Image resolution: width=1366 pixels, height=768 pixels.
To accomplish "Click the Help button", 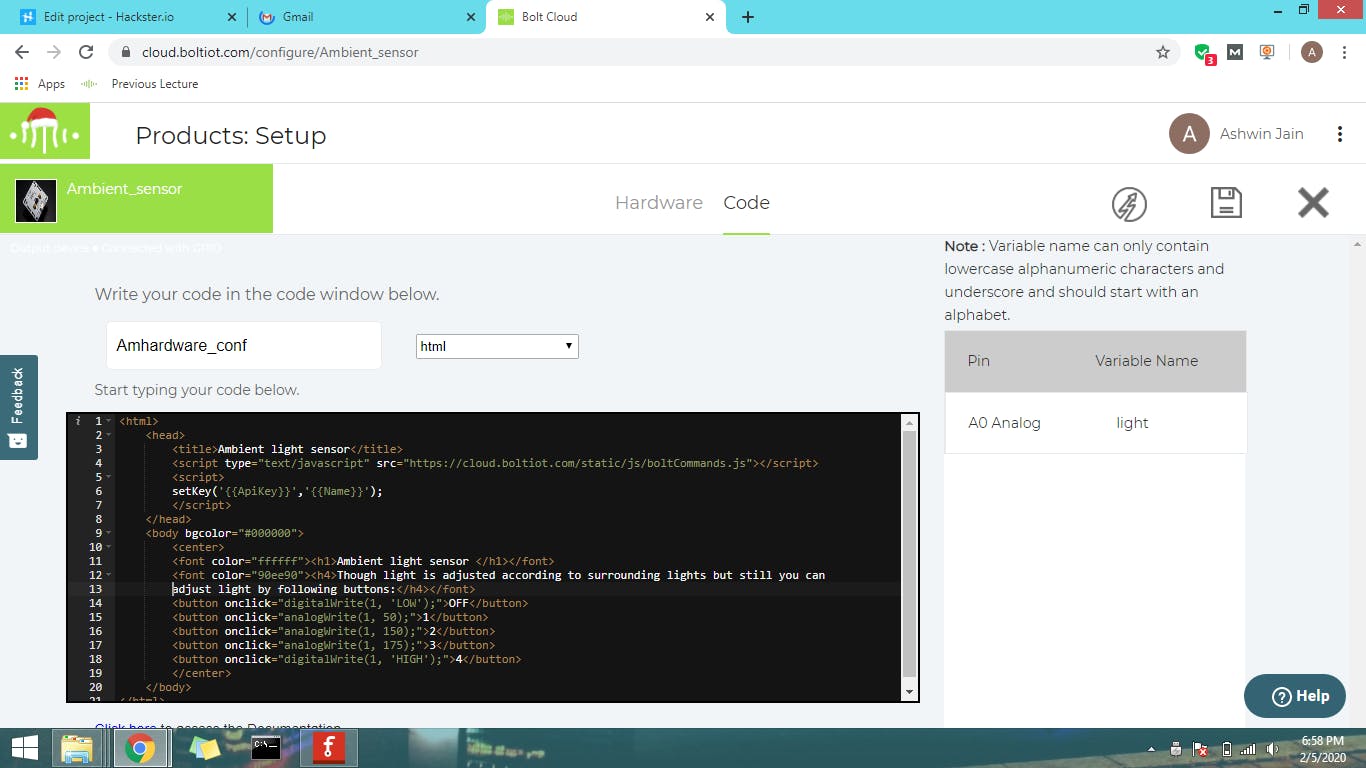I will (x=1295, y=696).
